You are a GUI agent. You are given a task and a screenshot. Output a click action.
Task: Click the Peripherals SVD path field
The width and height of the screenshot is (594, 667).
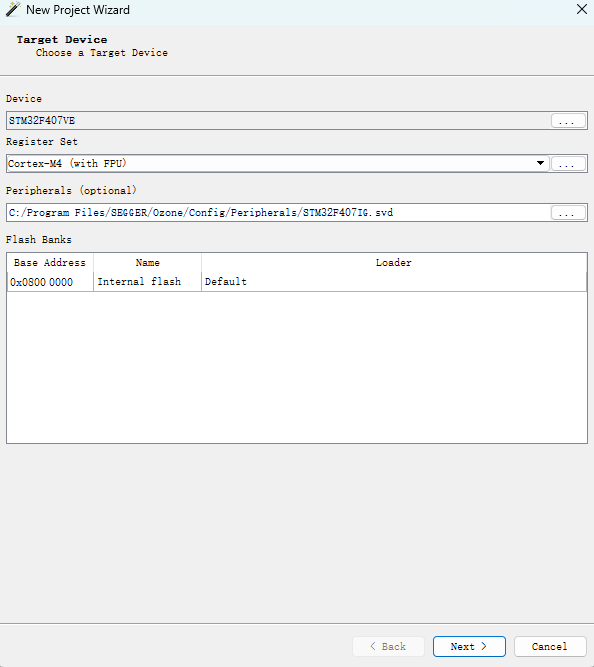279,212
